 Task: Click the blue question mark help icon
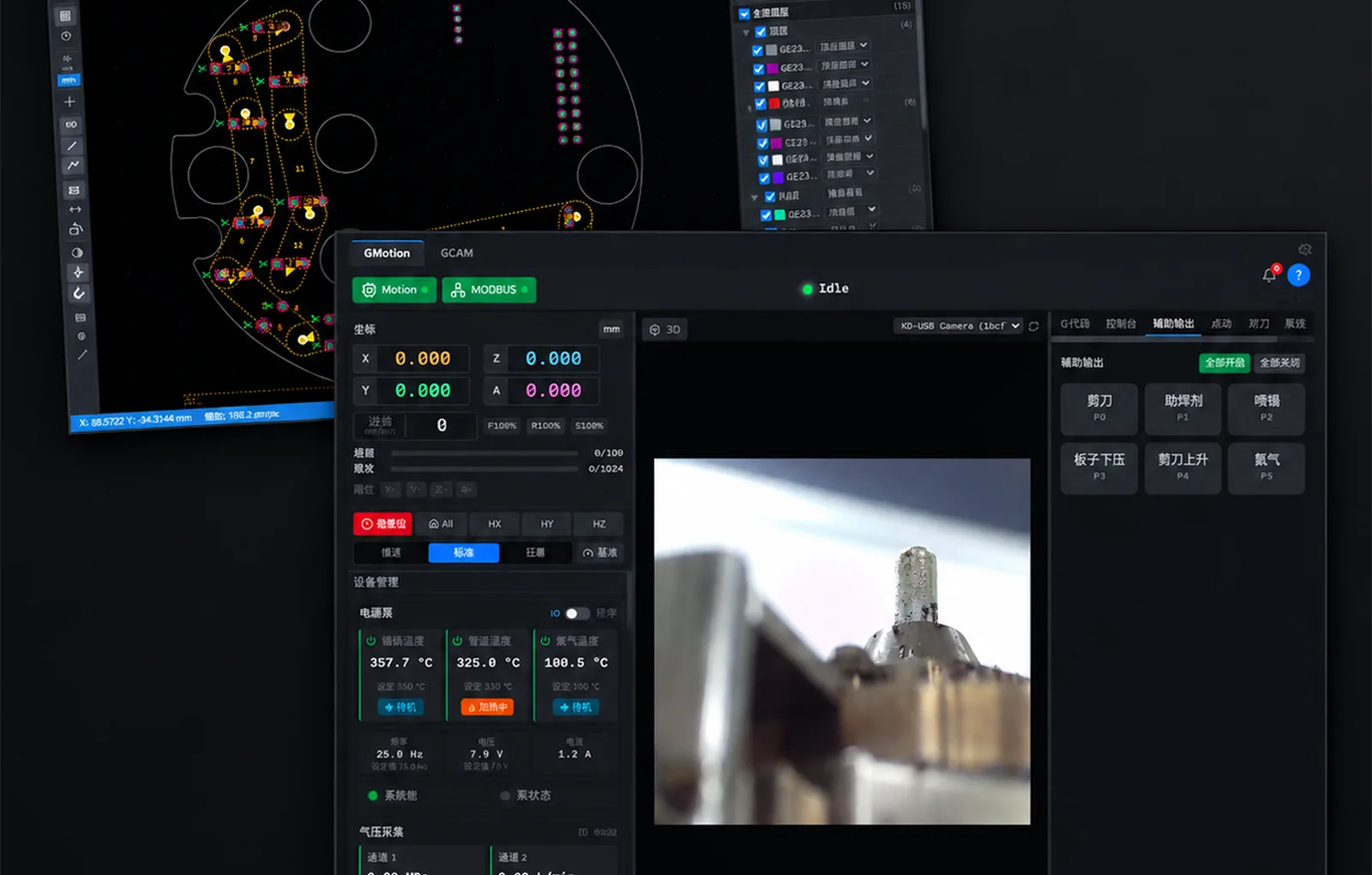click(1299, 275)
